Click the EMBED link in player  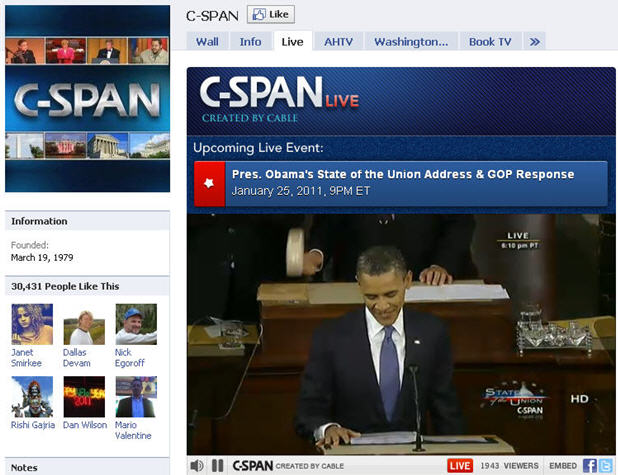tap(560, 465)
